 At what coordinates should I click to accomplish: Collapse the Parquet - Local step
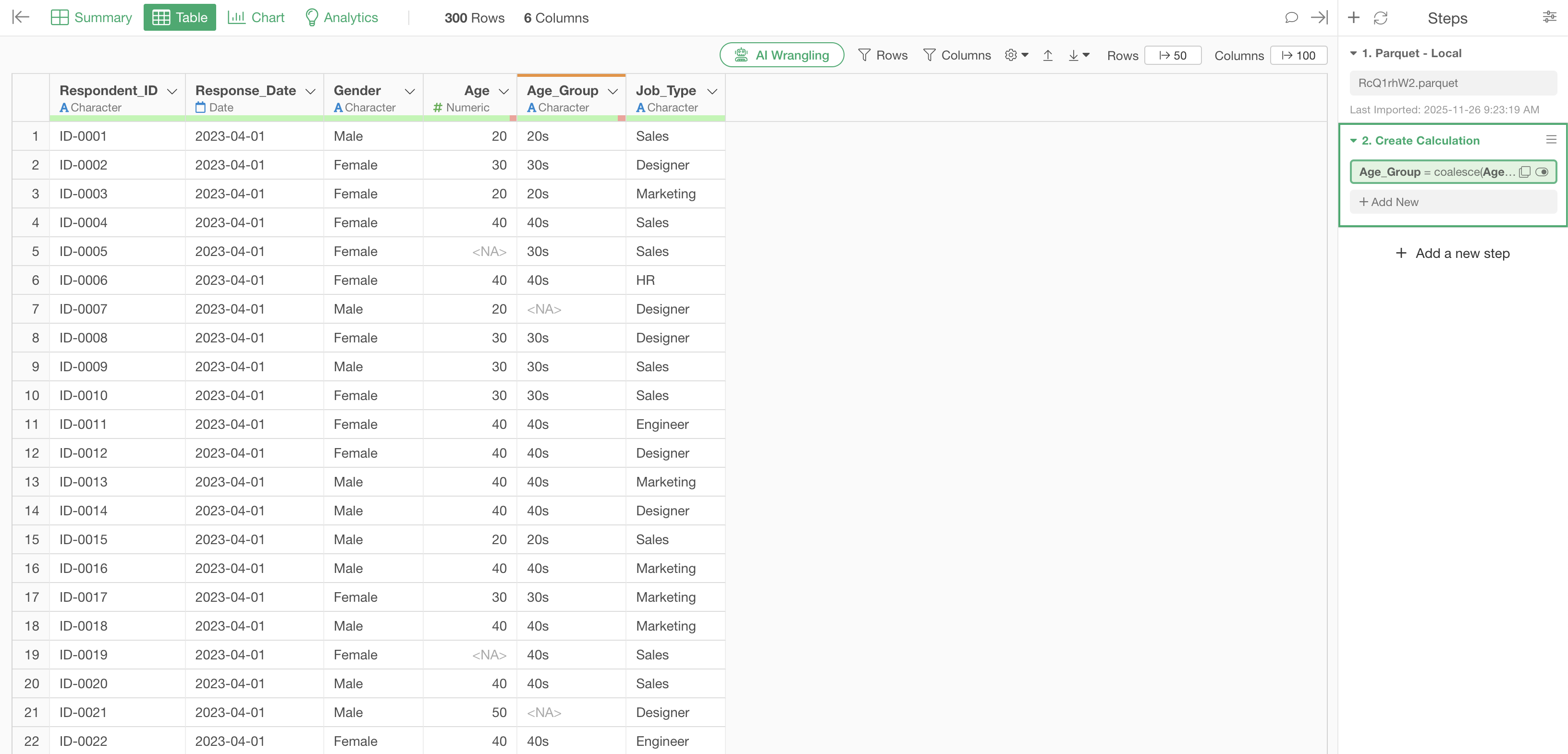pyautogui.click(x=1354, y=54)
